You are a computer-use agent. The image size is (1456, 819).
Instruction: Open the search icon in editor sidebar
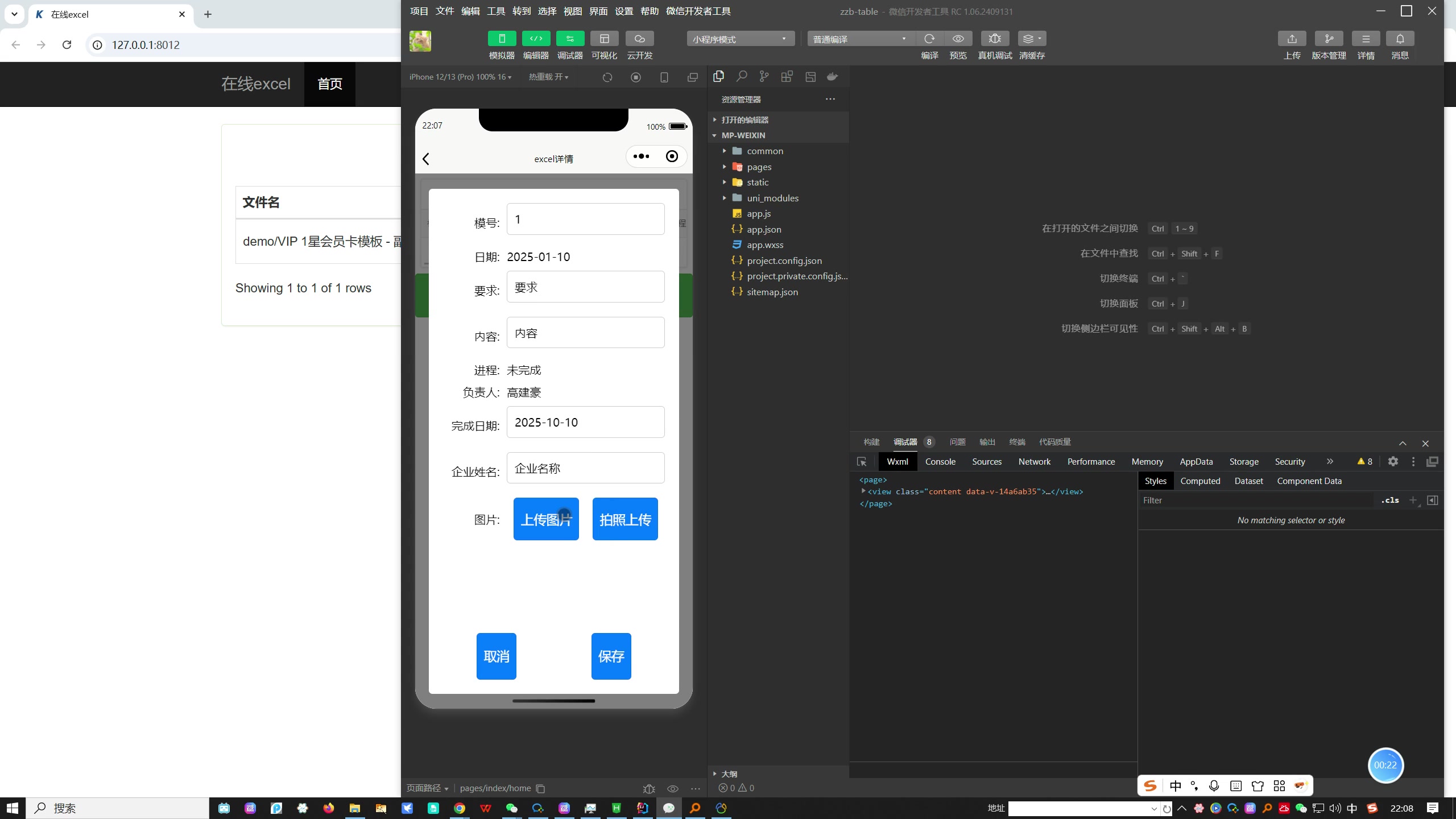tap(742, 76)
